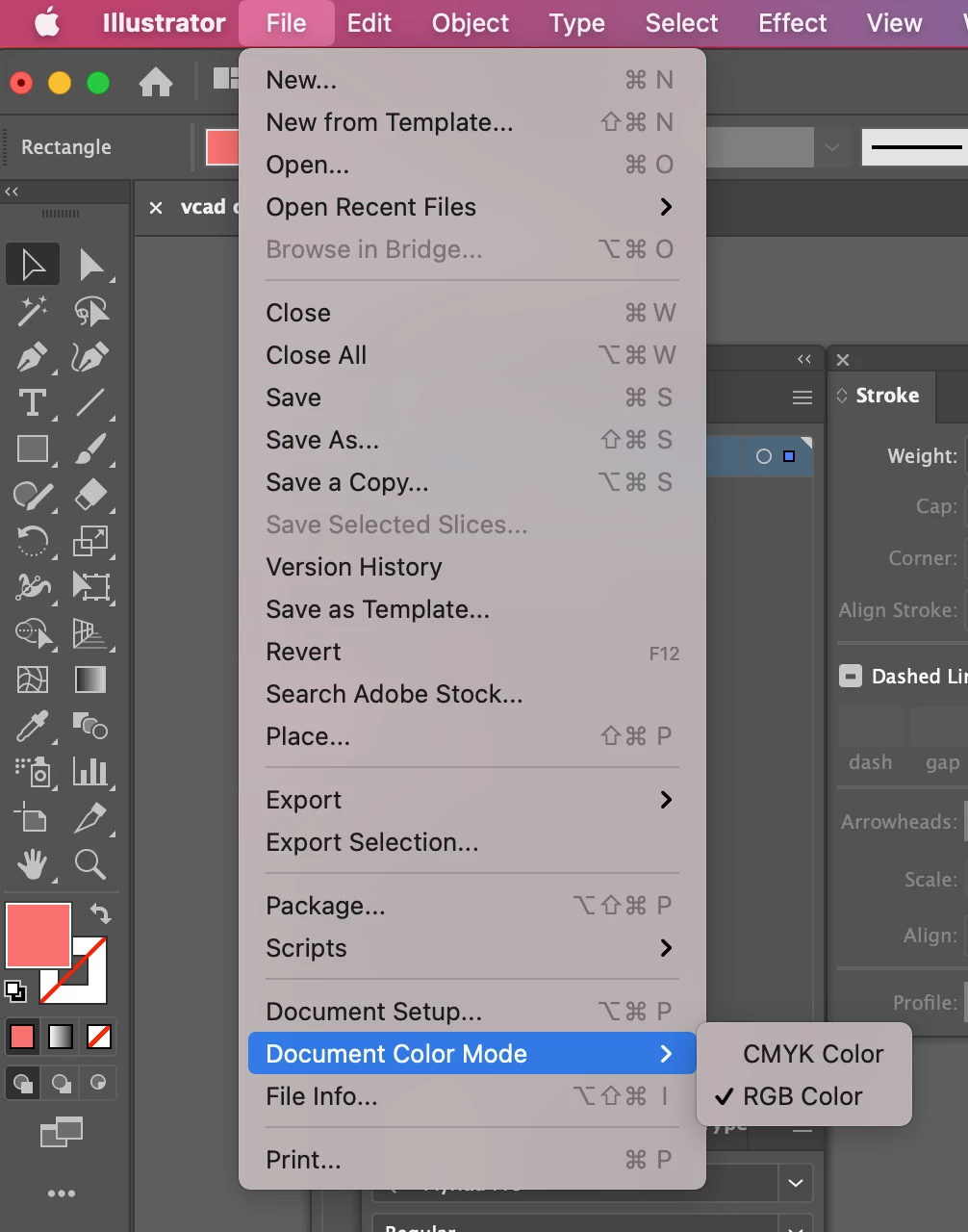Expand Stroke panel options arrows
This screenshot has height=1232, width=968.
pos(842,396)
